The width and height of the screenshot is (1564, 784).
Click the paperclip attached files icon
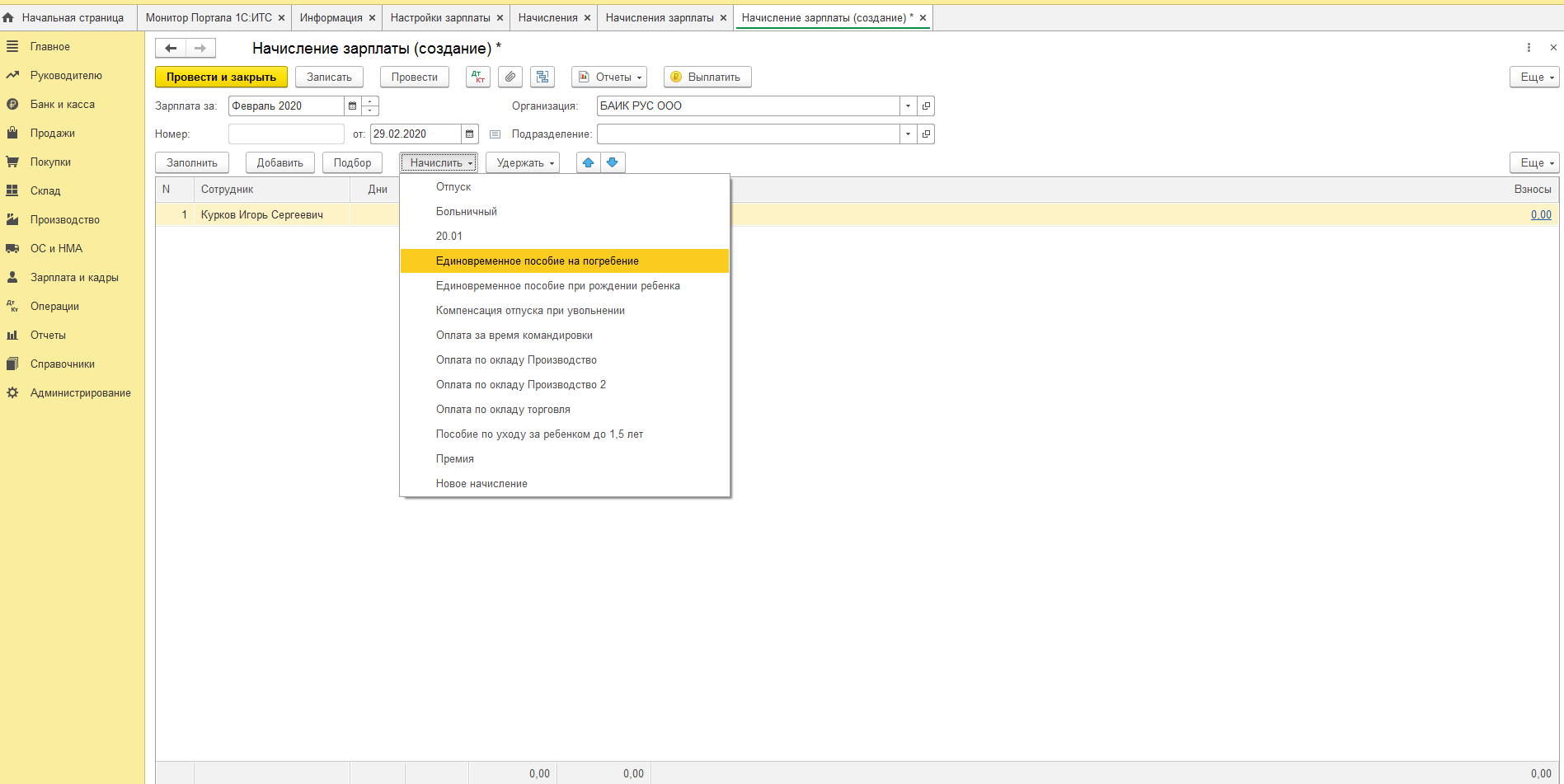[x=510, y=77]
